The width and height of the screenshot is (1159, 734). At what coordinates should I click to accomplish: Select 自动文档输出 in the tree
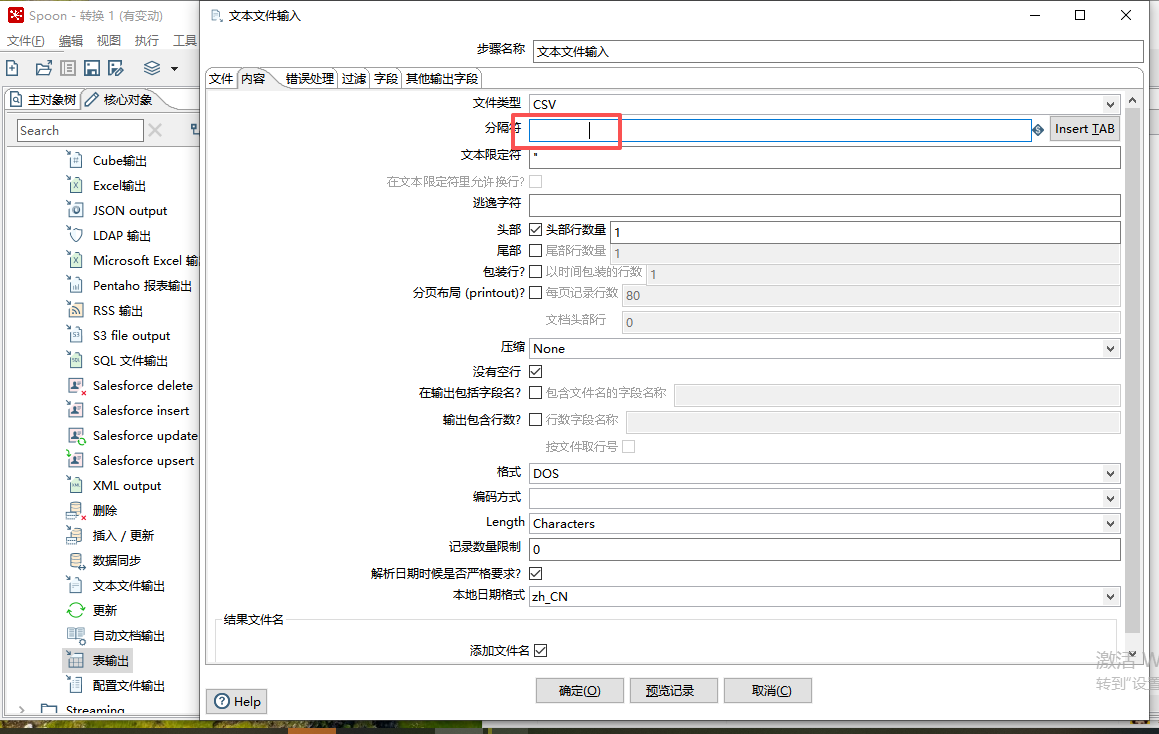click(128, 635)
